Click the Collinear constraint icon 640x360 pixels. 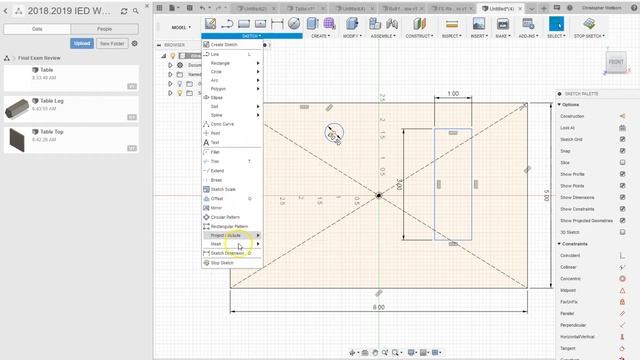pyautogui.click(x=622, y=267)
